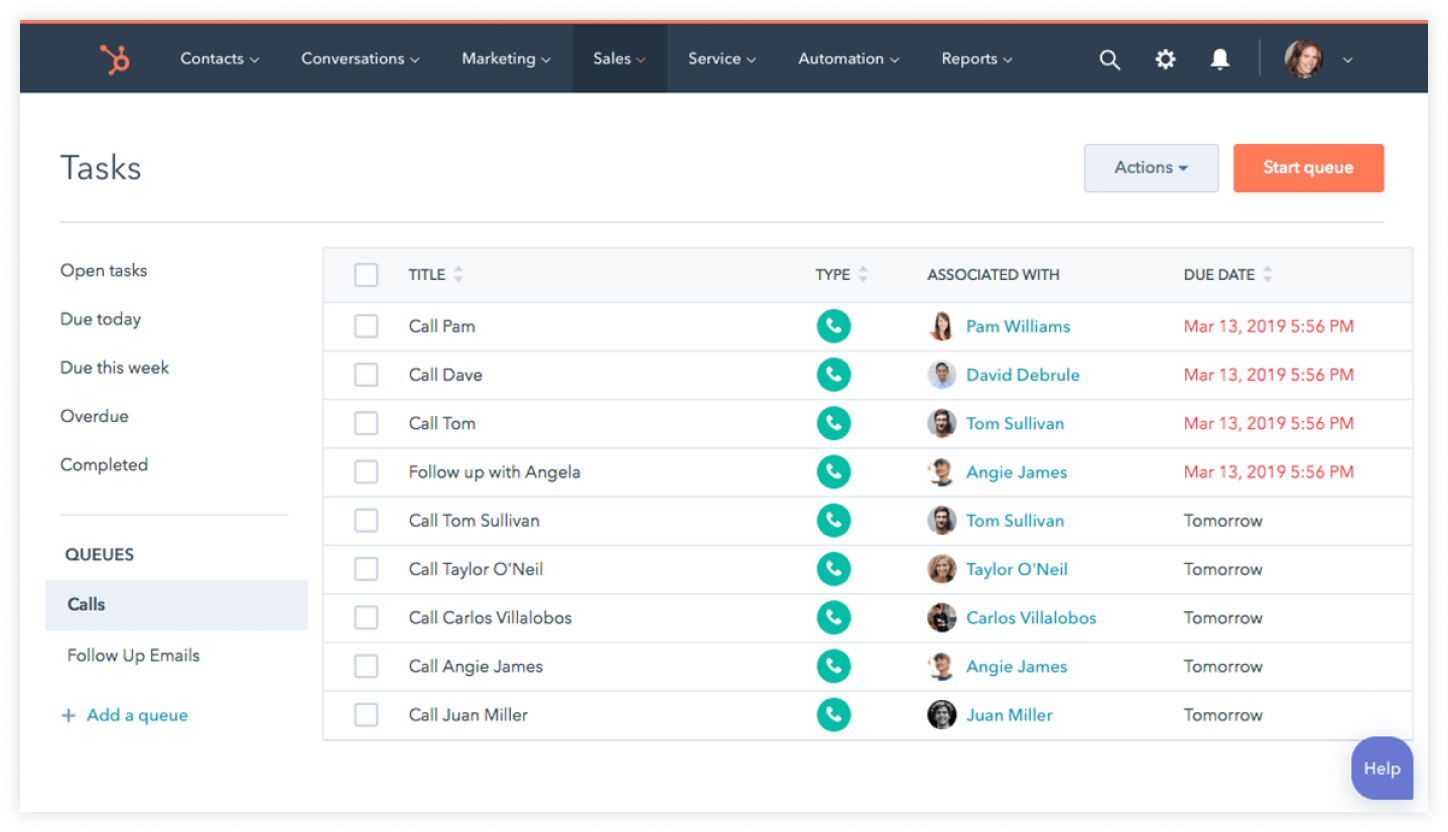Click the phone icon on Call Juan Miller row
The width and height of the screenshot is (1448, 832).
click(x=834, y=714)
